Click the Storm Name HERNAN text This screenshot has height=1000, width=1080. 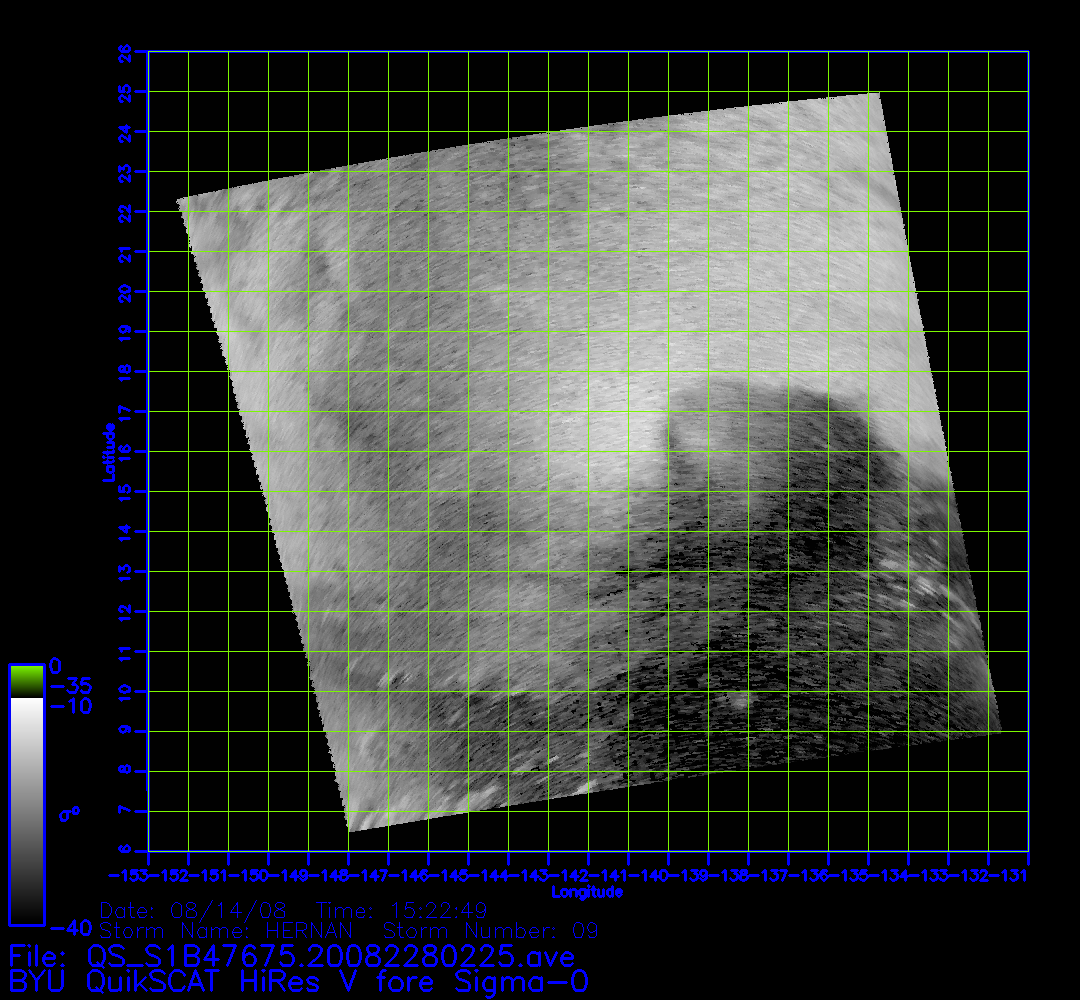coord(227,931)
